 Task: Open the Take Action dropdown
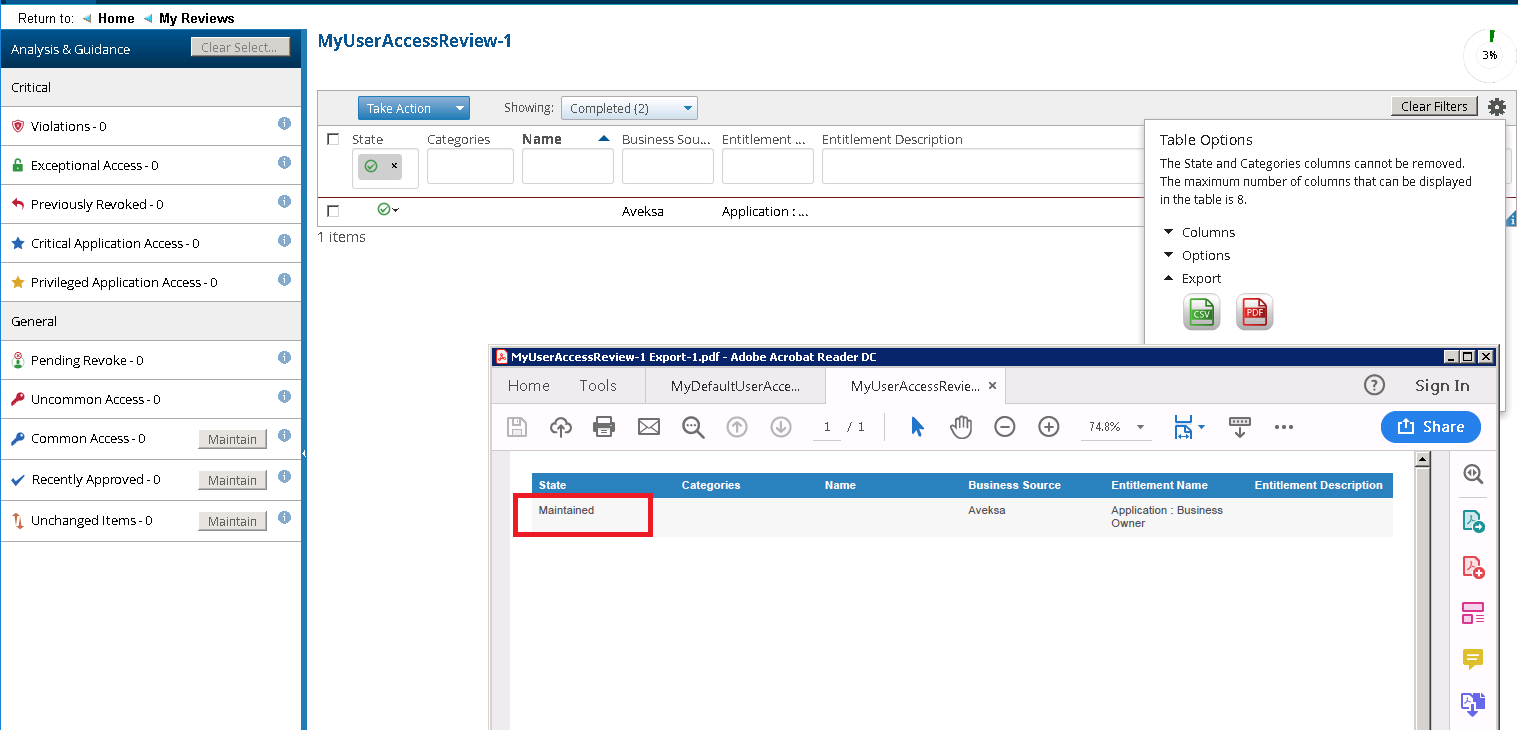(x=413, y=107)
